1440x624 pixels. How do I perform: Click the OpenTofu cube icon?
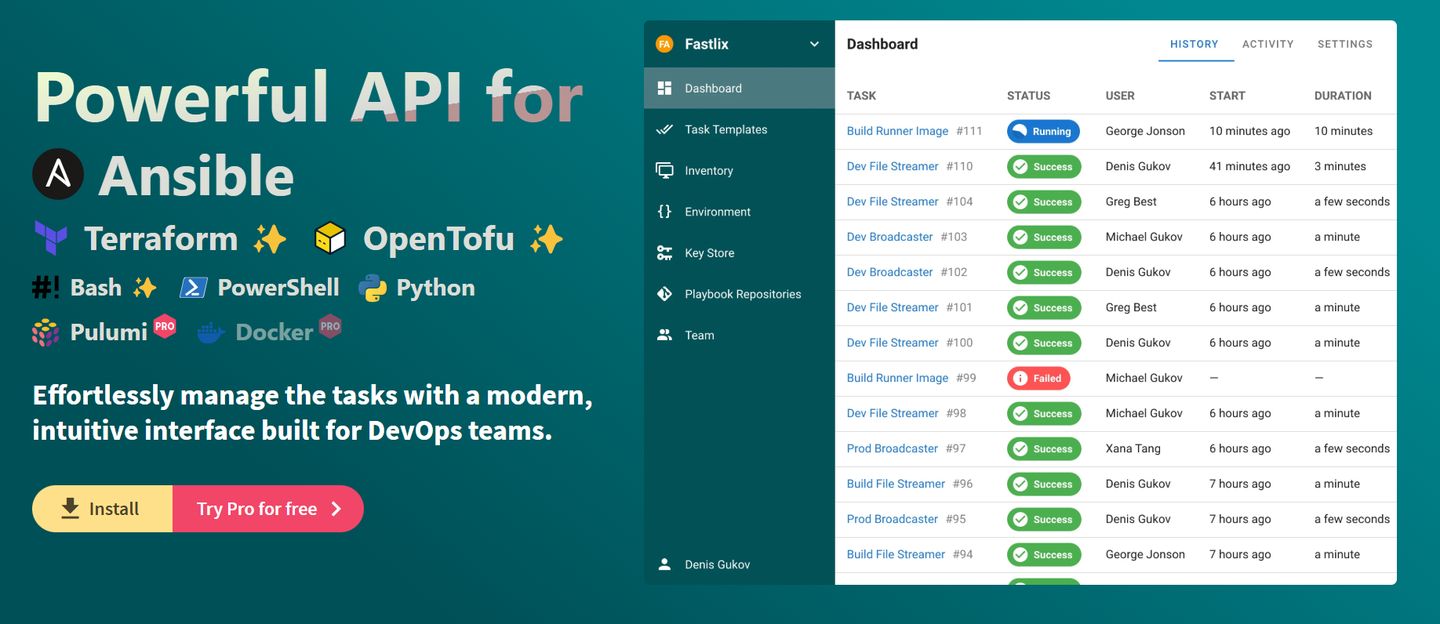click(330, 238)
